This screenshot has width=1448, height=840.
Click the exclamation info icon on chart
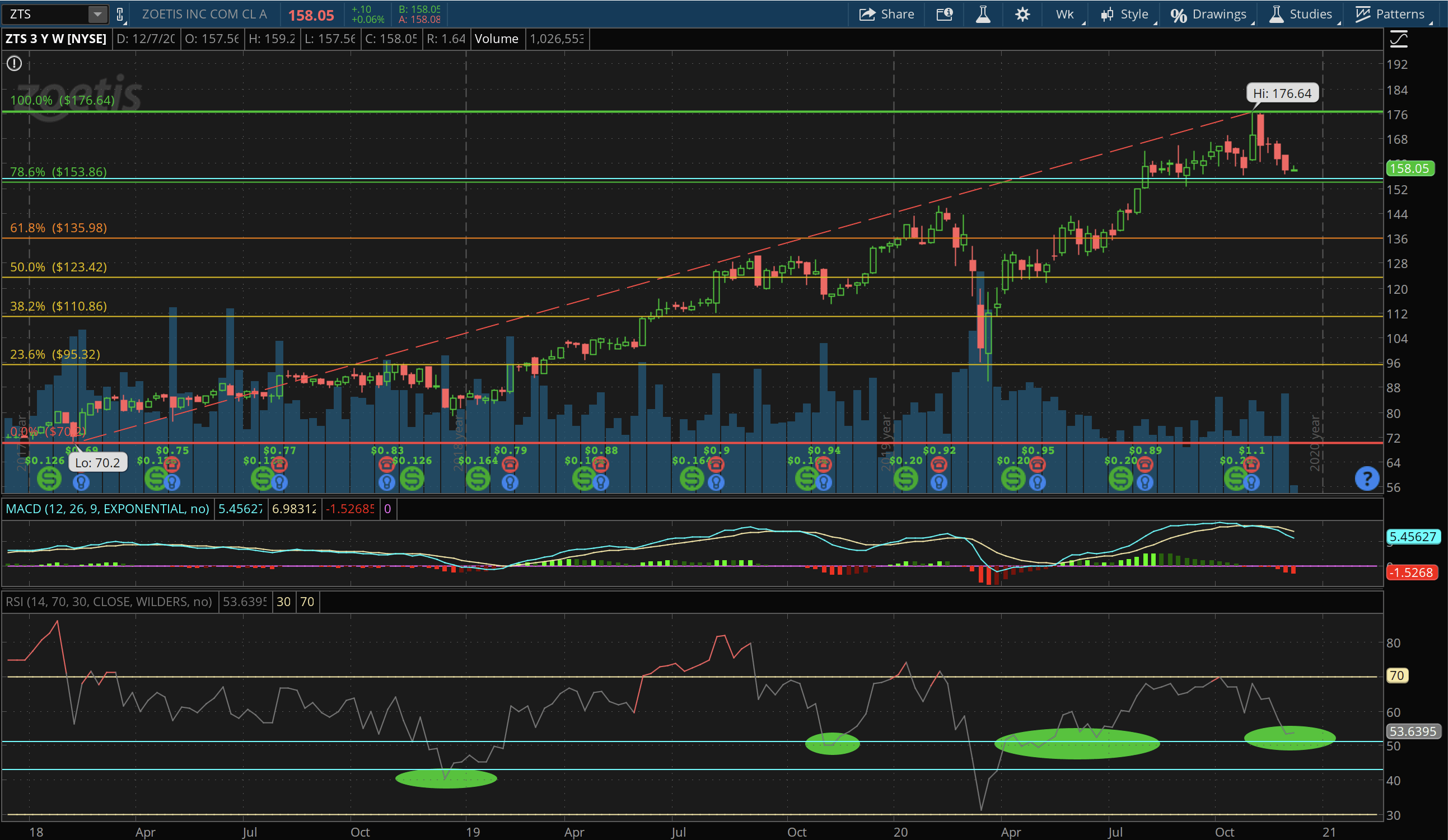15,63
